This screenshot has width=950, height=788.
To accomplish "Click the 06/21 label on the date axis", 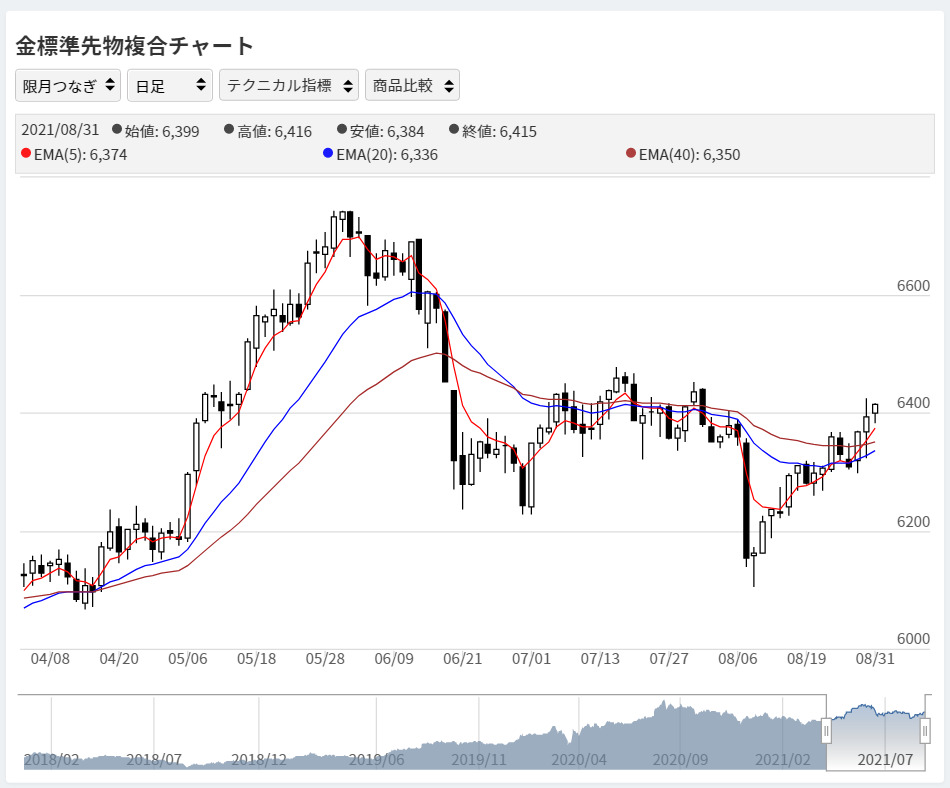I will (463, 659).
